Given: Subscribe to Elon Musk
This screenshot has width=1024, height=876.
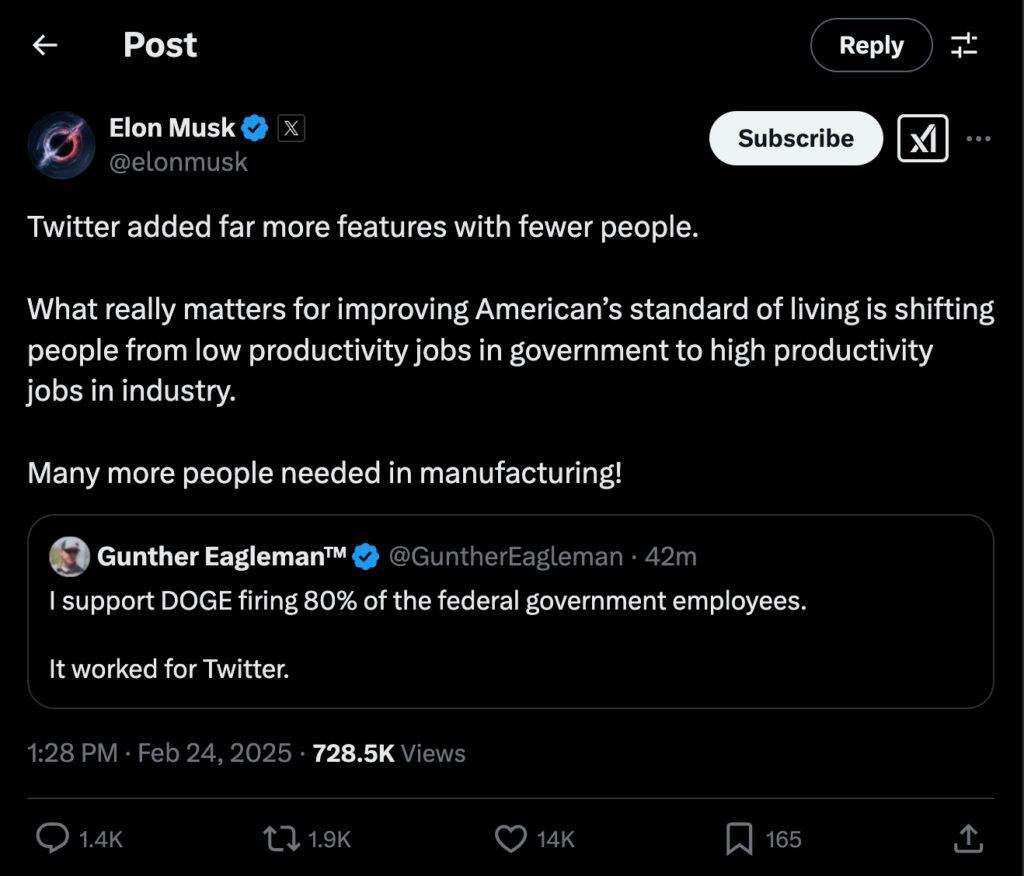Looking at the screenshot, I should (x=795, y=138).
